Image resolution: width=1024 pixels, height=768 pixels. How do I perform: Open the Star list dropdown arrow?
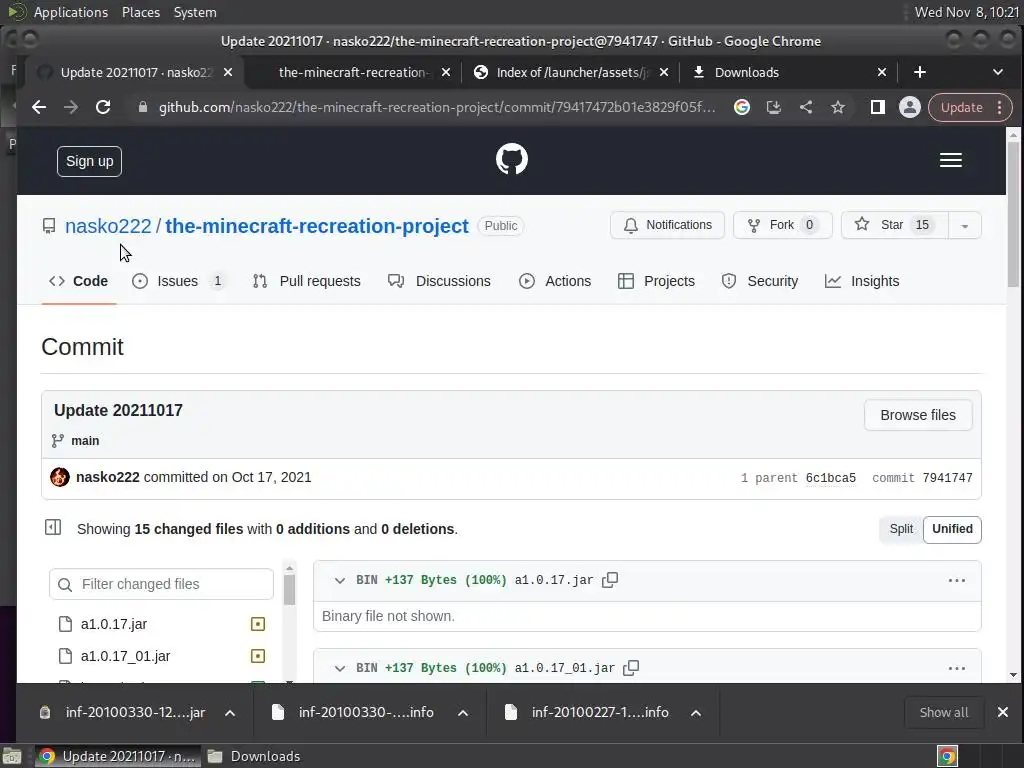point(965,226)
